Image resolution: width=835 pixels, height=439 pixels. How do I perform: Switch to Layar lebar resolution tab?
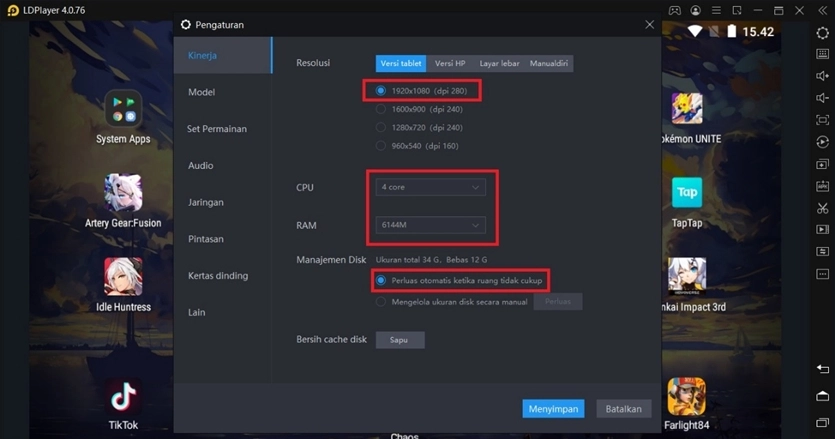499,63
